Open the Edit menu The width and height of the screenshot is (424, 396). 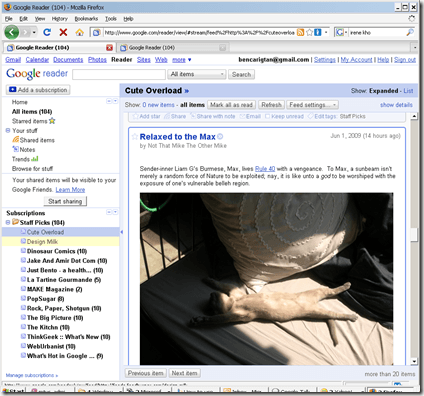[x=23, y=19]
